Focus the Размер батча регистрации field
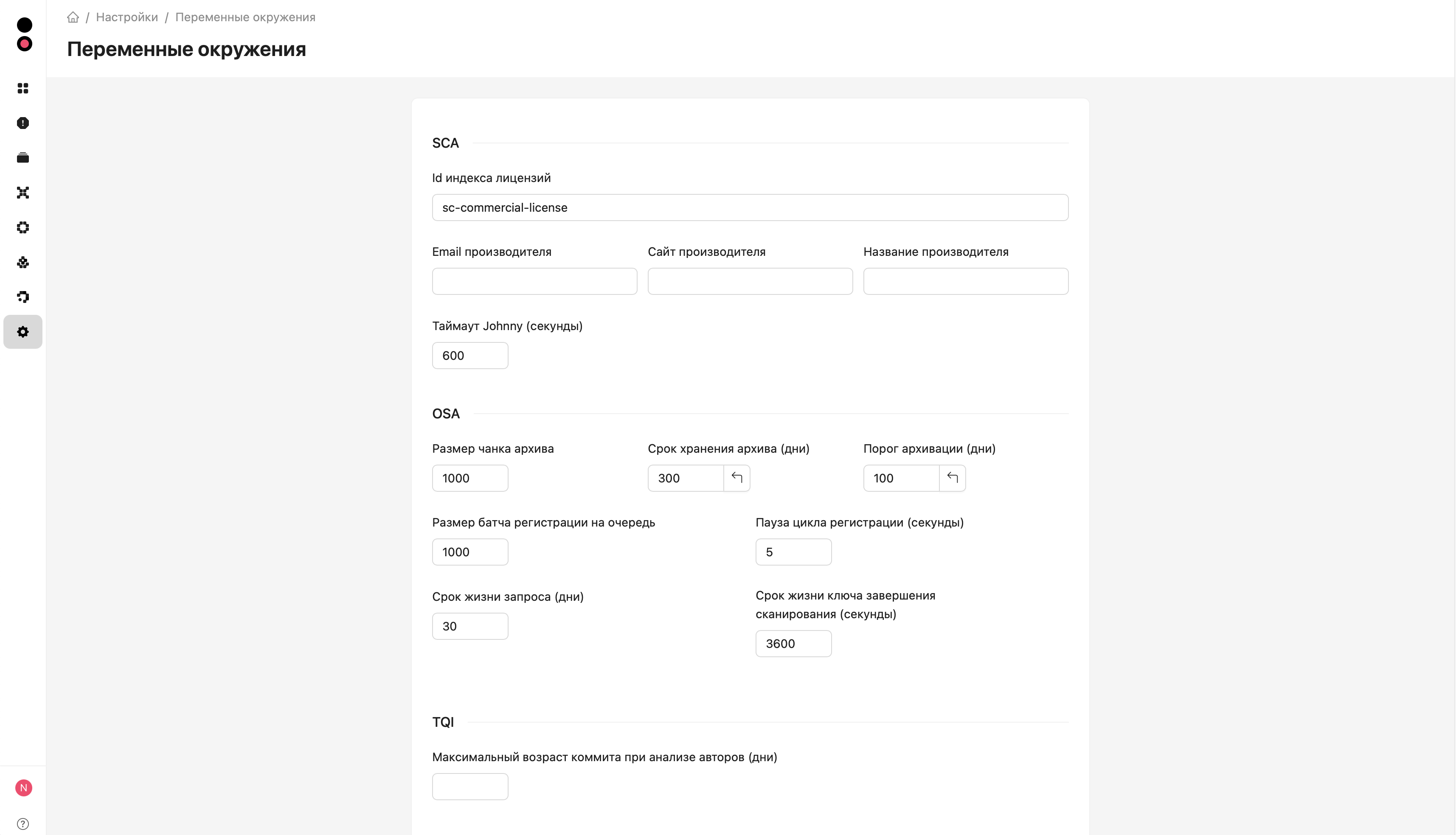This screenshot has width=1456, height=835. (470, 552)
